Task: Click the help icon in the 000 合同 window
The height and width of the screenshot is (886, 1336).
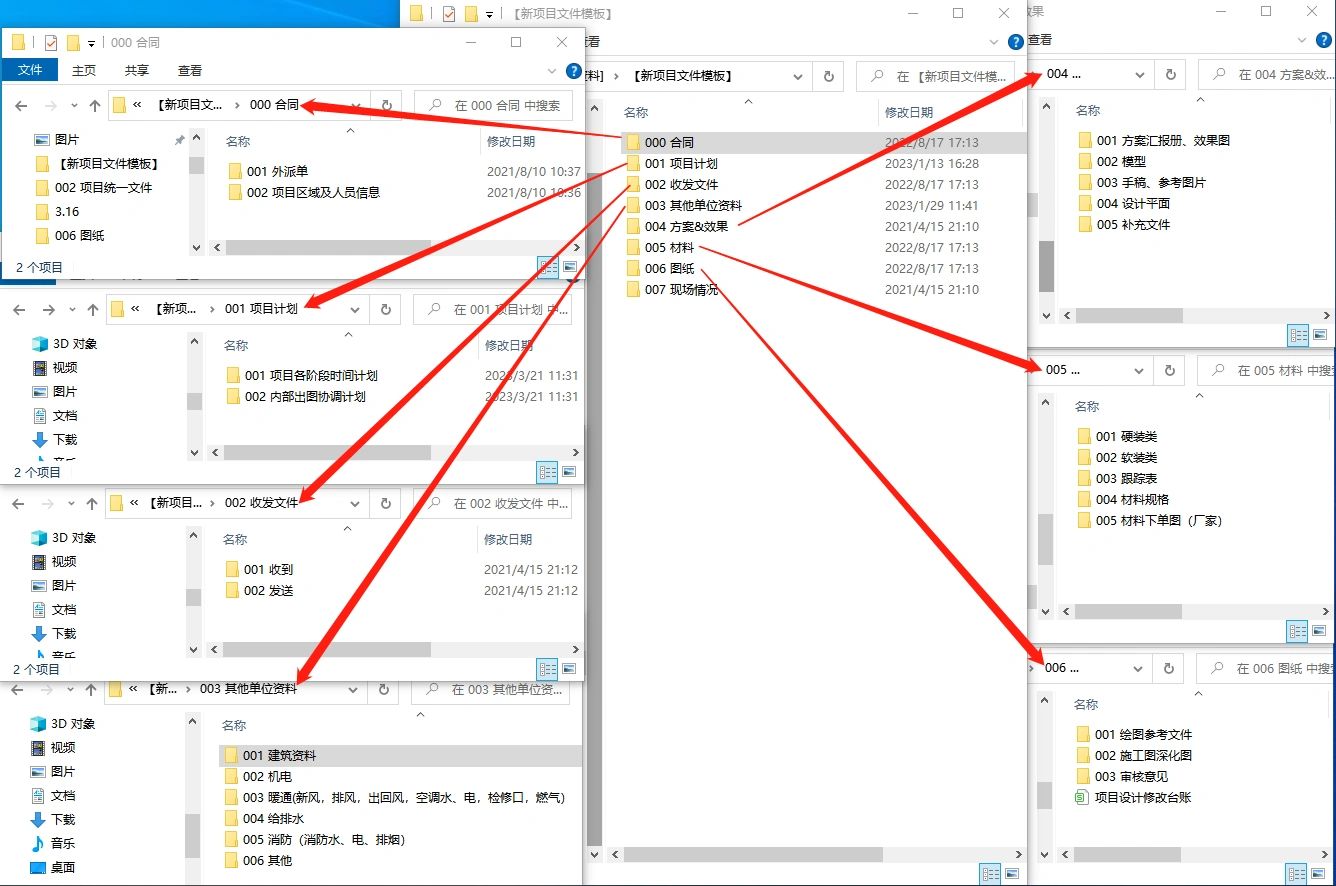Action: point(573,71)
